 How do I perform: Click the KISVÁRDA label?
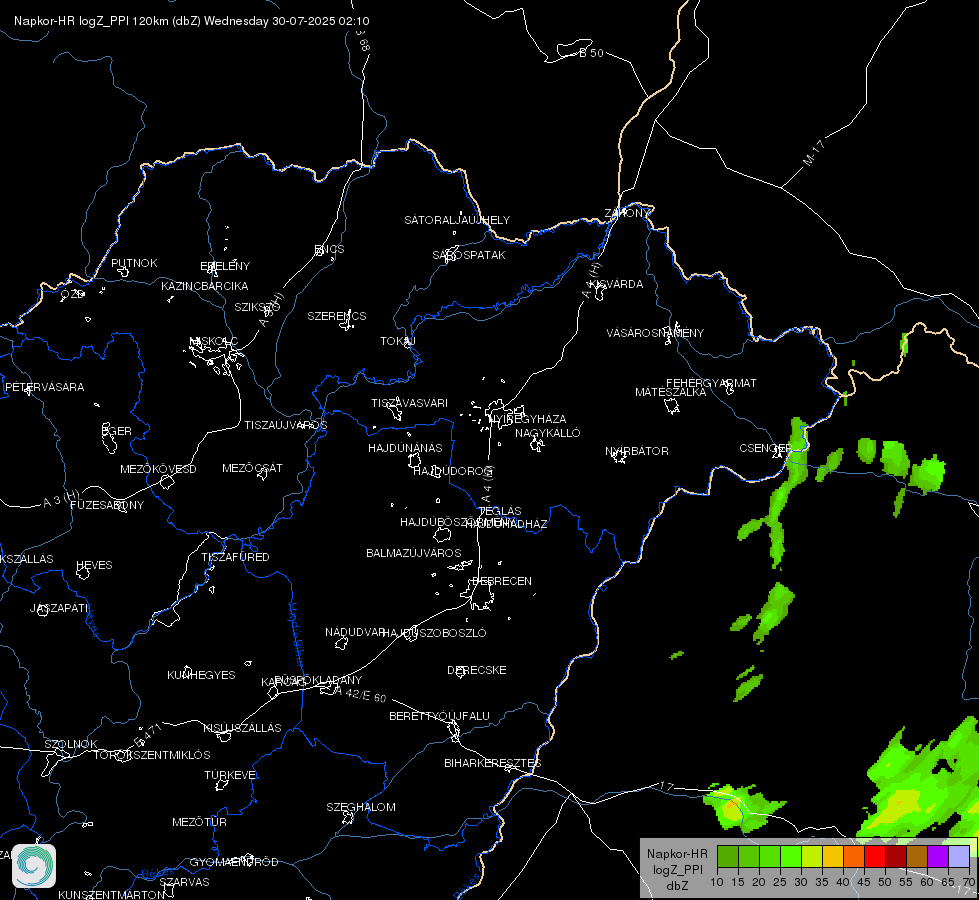pos(616,284)
